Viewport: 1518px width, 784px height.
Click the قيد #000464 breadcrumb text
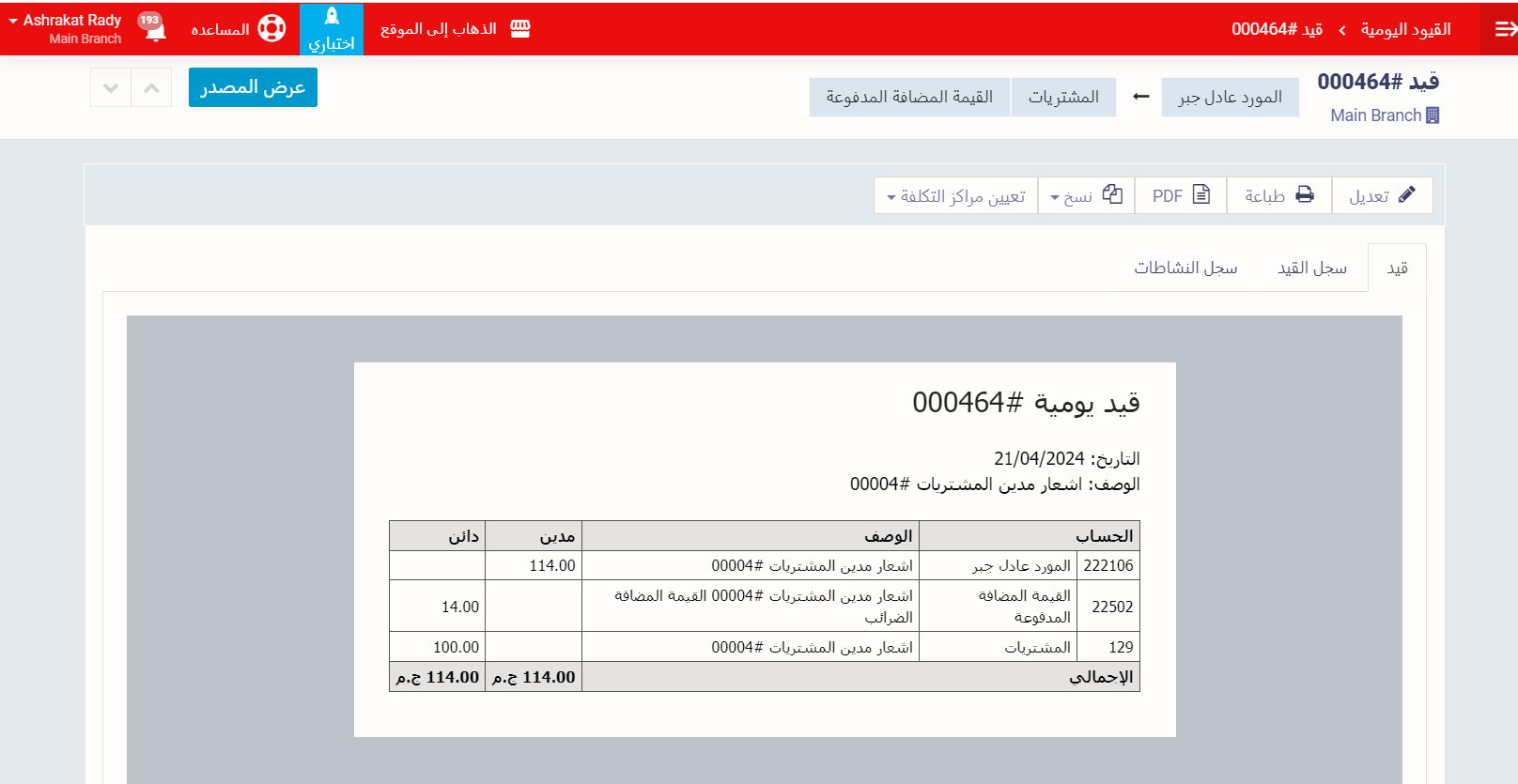pyautogui.click(x=1278, y=29)
